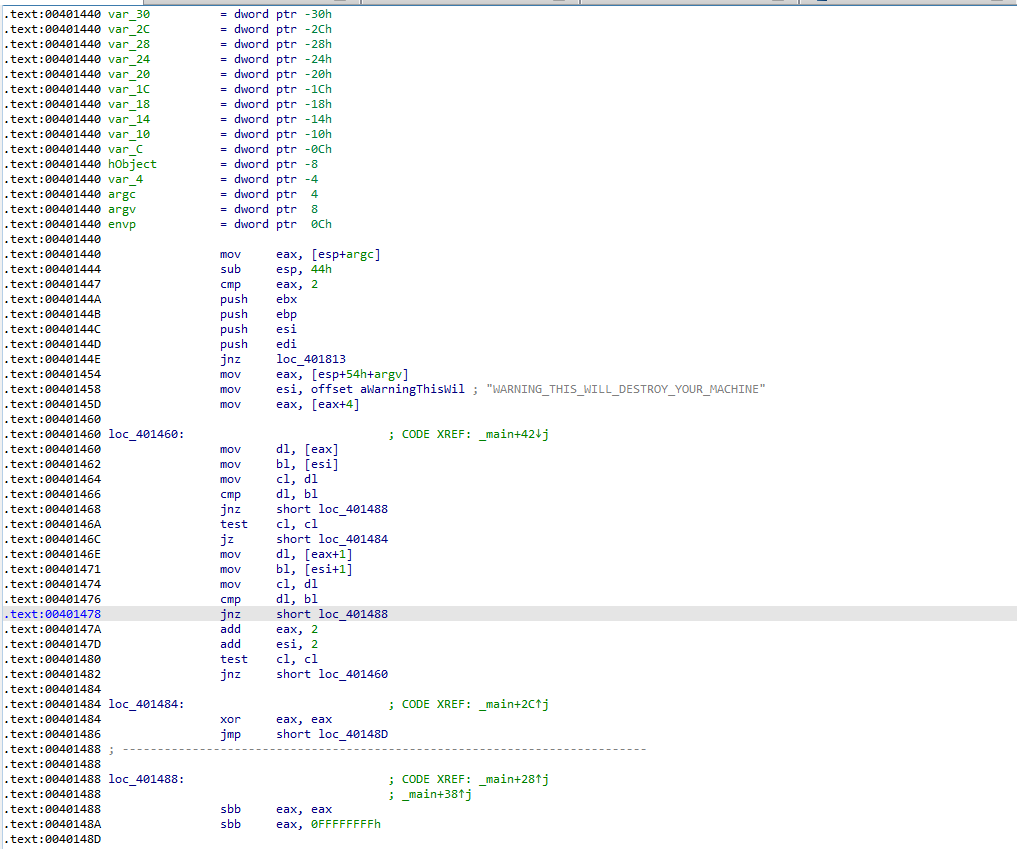Select the 'add eax, 2' instruction
Image resolution: width=1017 pixels, height=849 pixels.
coord(269,629)
